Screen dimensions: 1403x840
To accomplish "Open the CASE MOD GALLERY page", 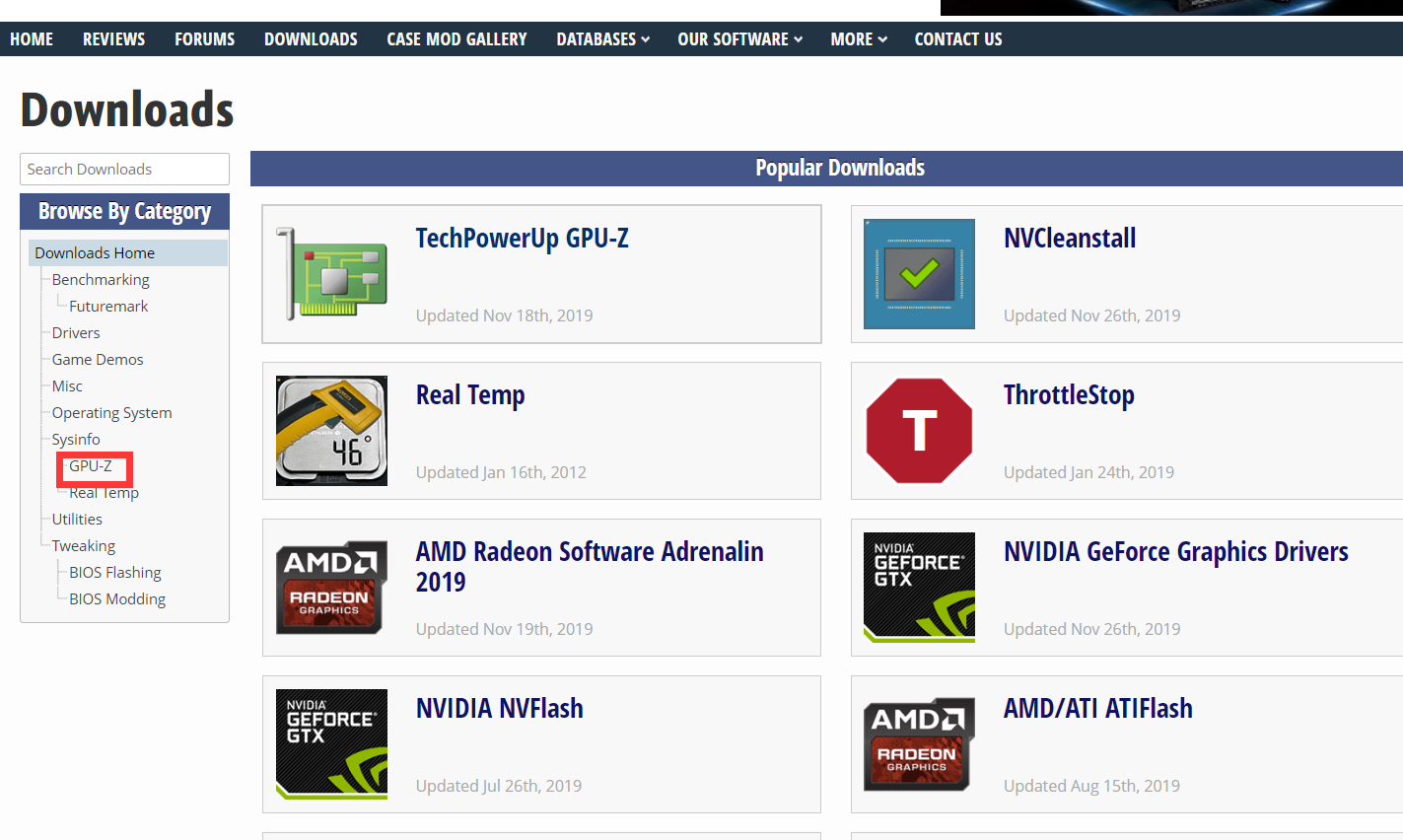I will (456, 39).
